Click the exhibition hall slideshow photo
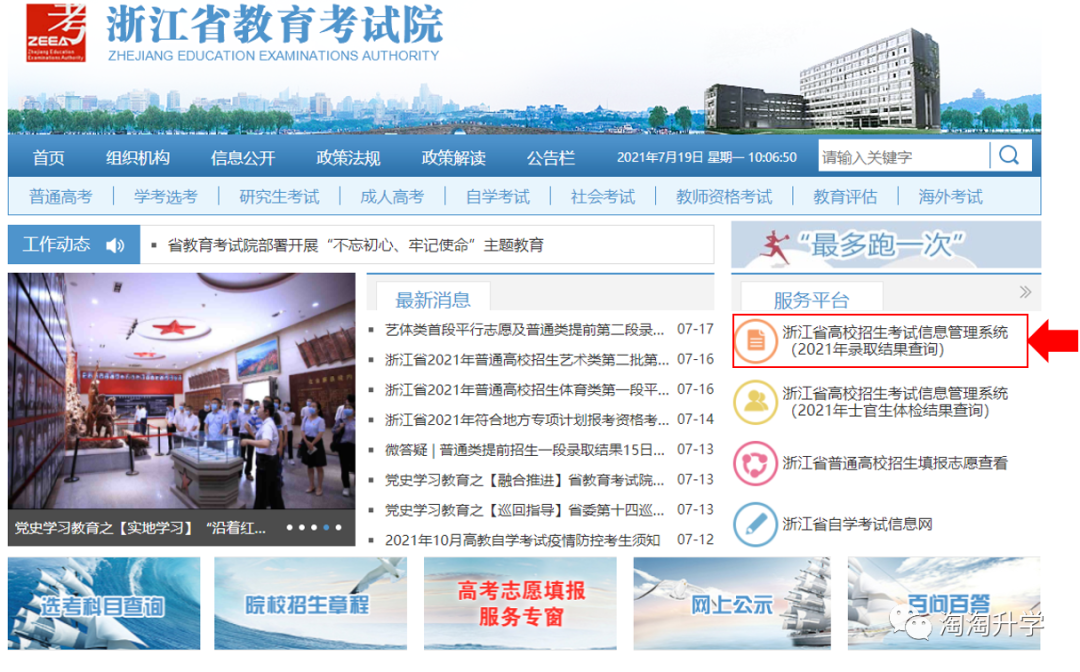The image size is (1080, 672). (x=182, y=391)
